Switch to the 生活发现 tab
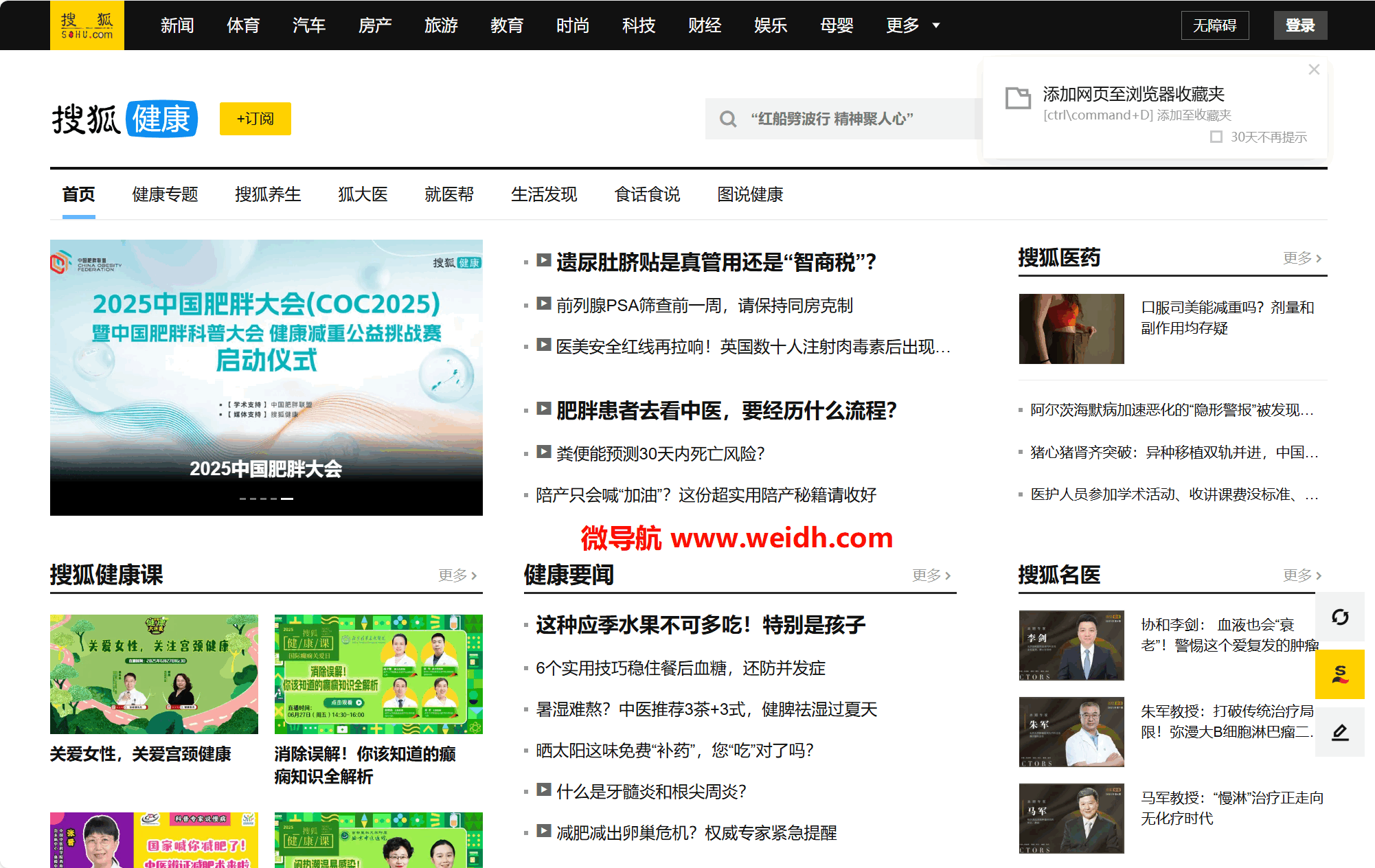The width and height of the screenshot is (1375, 868). click(x=544, y=194)
